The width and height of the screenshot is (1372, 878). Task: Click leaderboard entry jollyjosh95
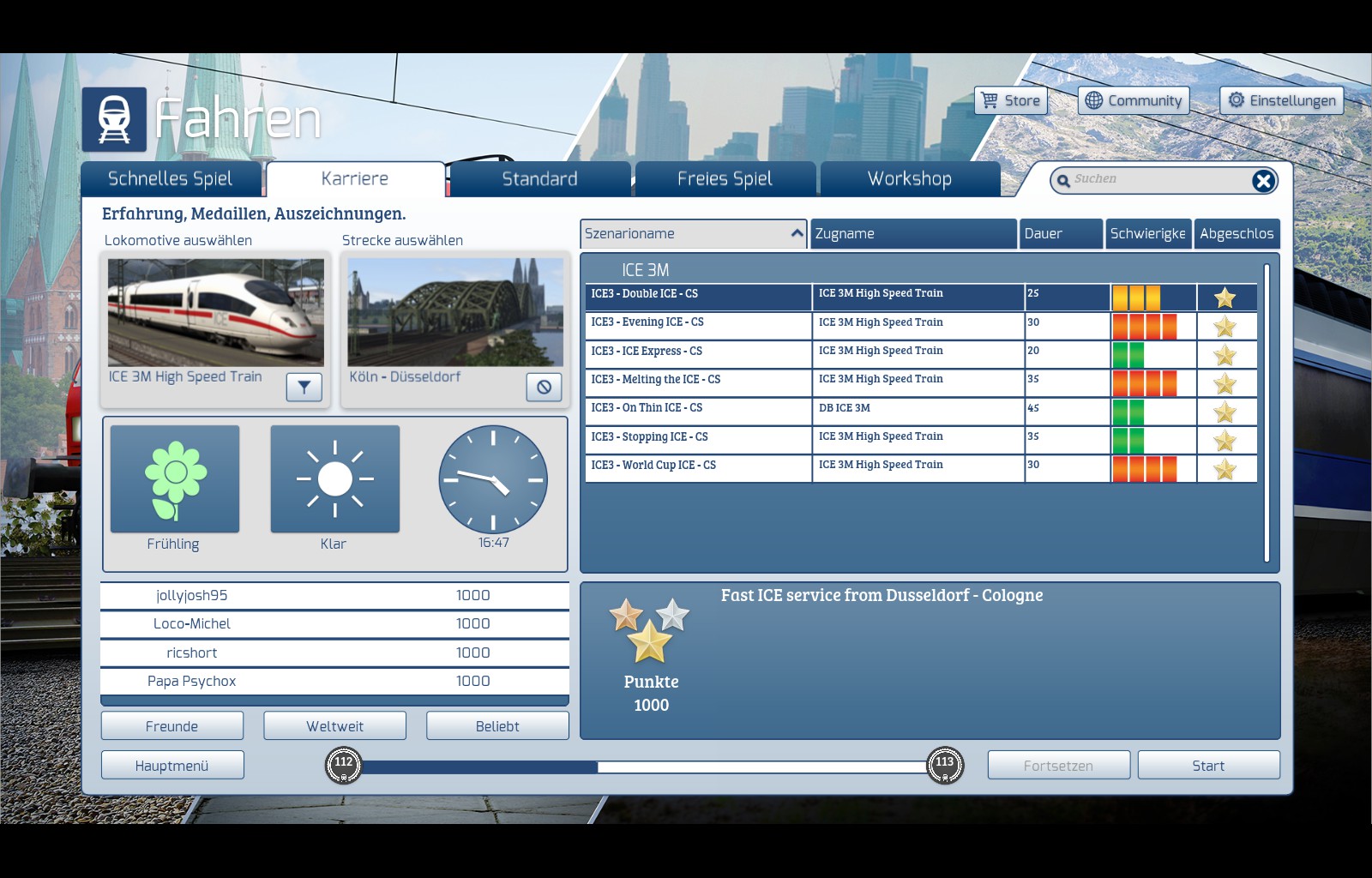click(x=334, y=595)
